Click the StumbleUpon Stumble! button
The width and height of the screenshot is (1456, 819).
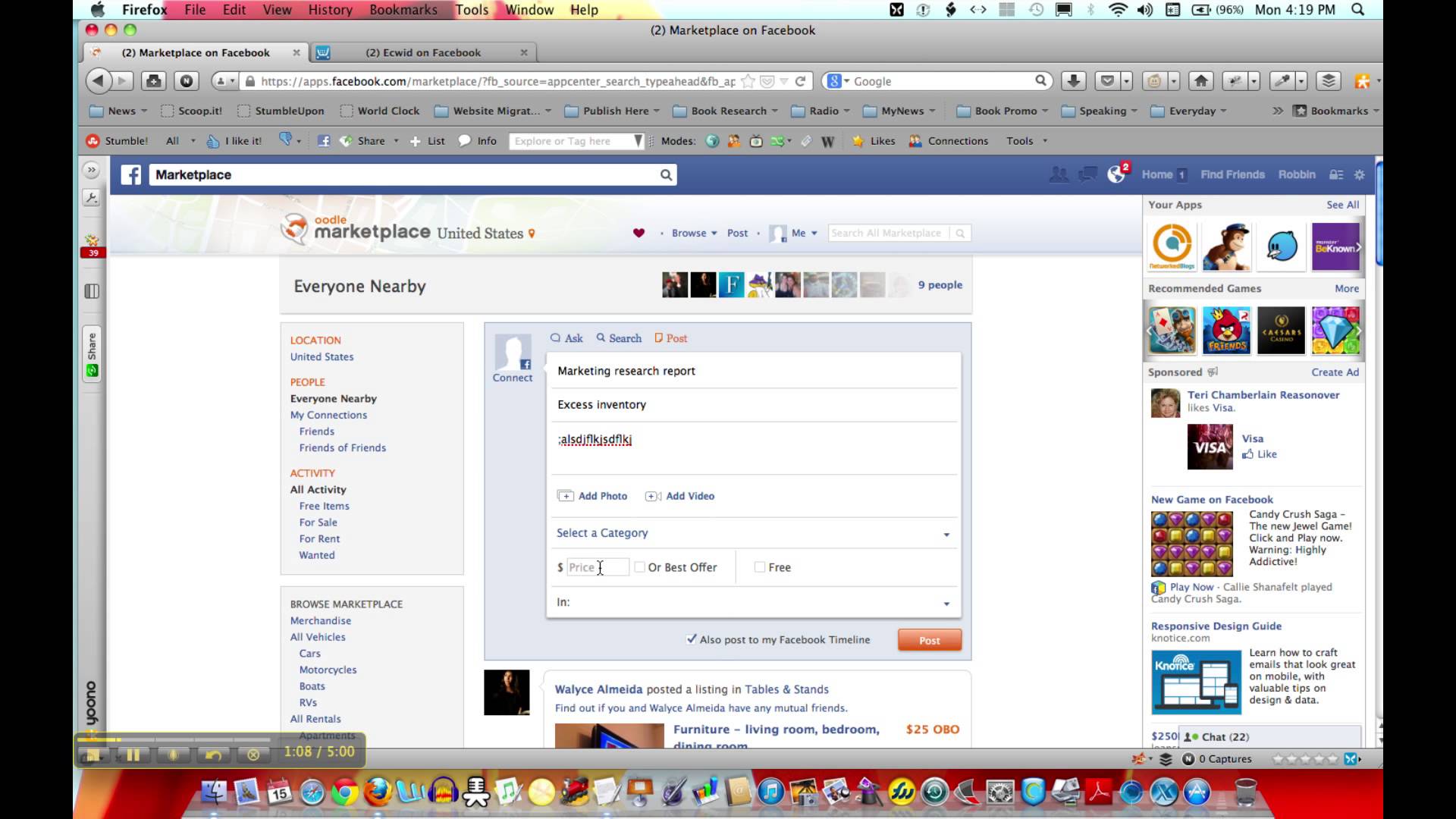(x=118, y=141)
